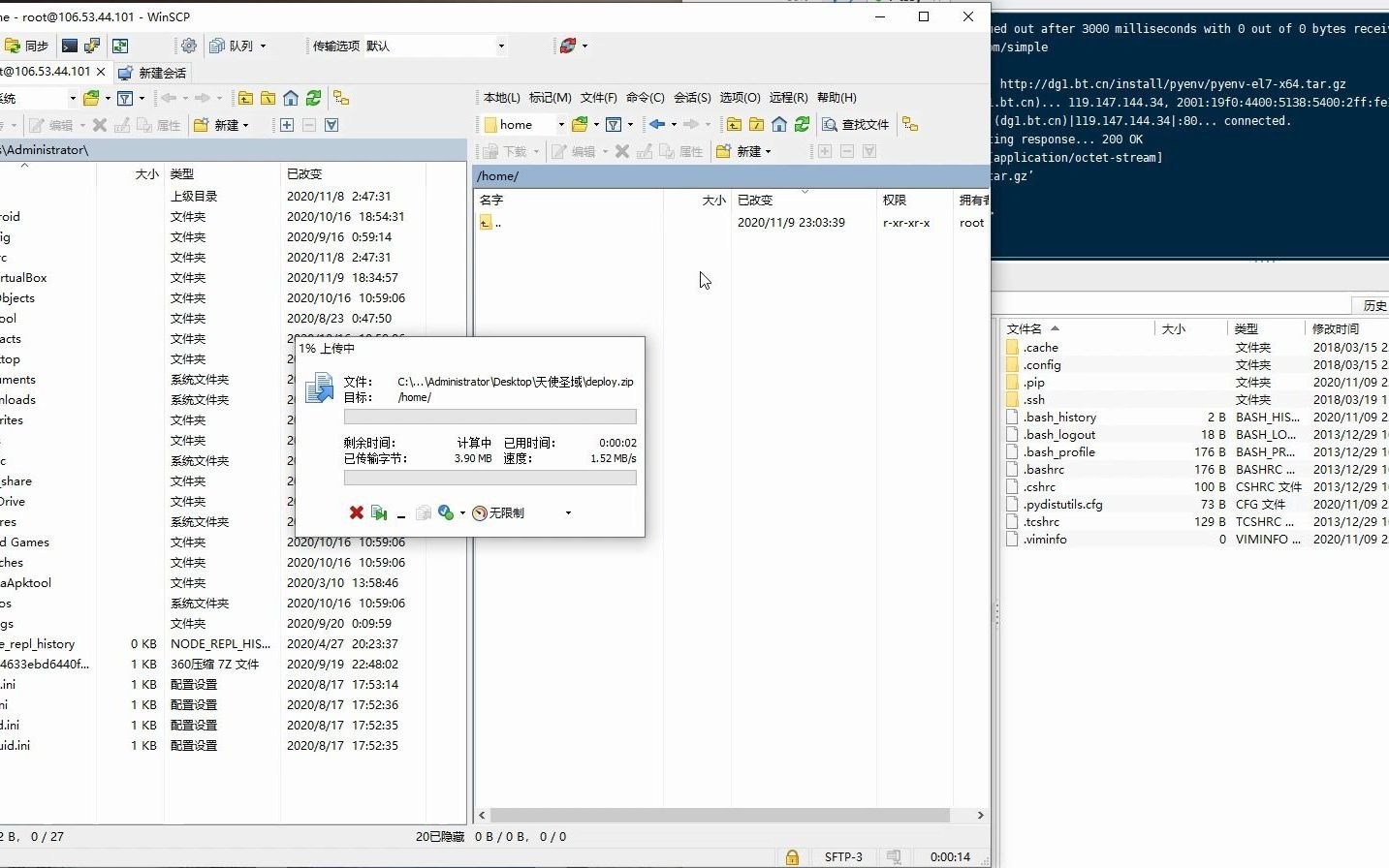
Task: Open the 命令(C) menu
Action: (645, 98)
